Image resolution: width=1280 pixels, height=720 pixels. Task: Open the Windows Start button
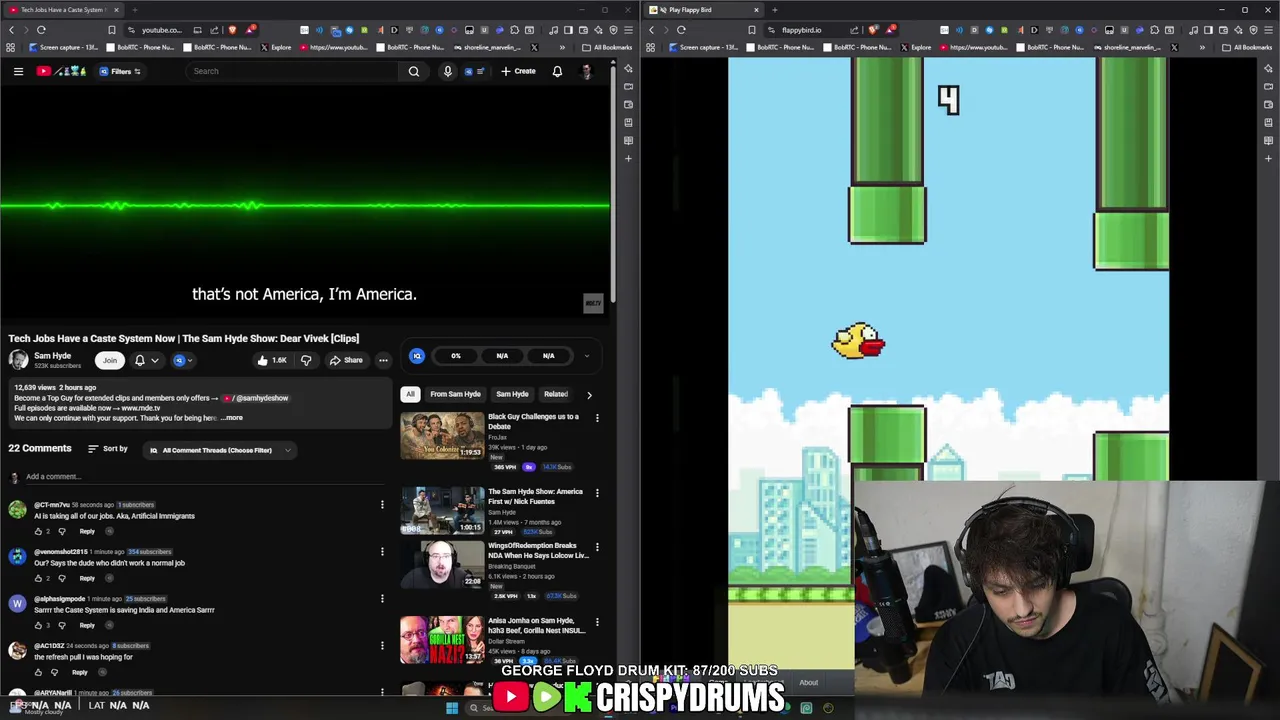[x=452, y=708]
